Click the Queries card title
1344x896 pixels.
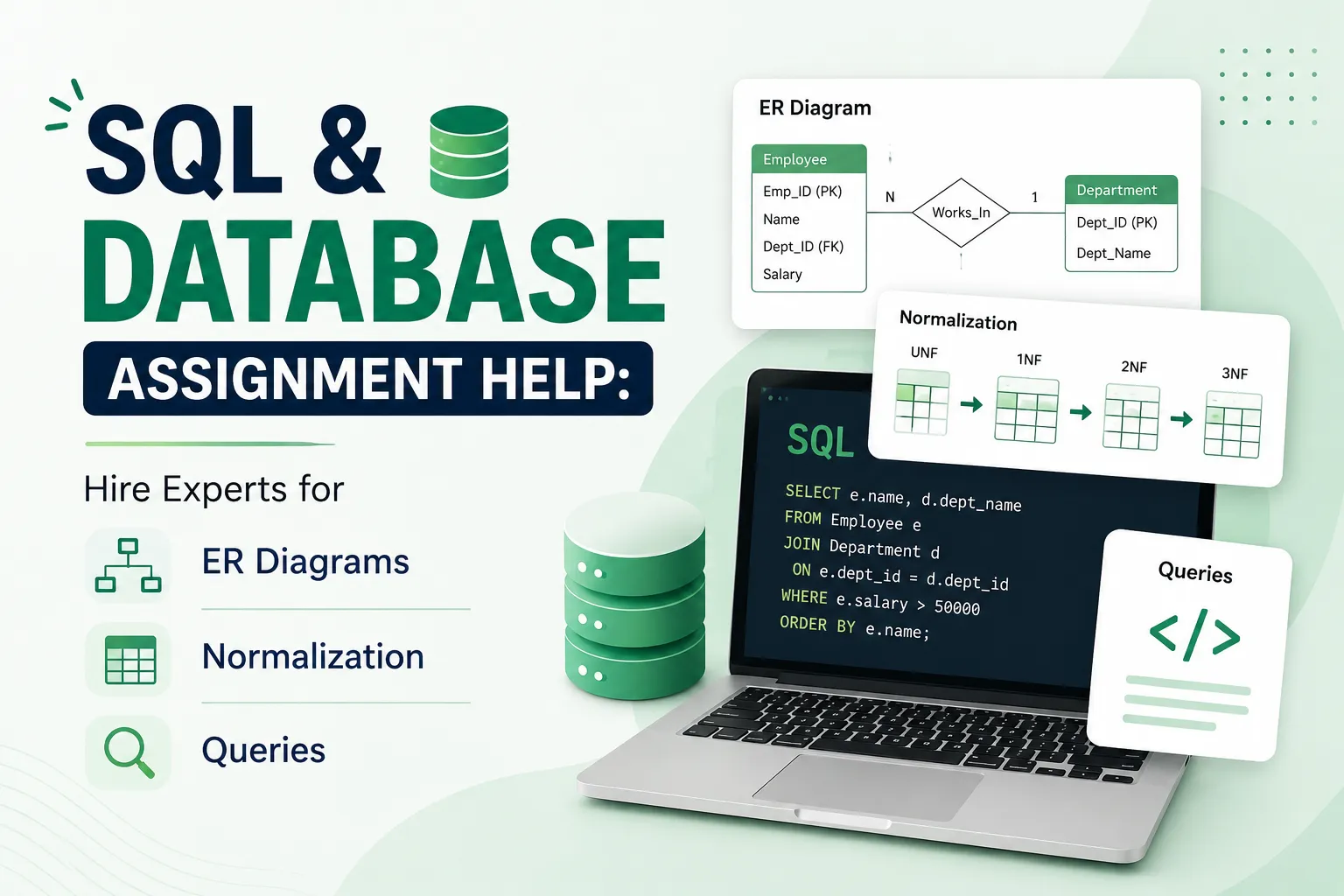(1195, 572)
